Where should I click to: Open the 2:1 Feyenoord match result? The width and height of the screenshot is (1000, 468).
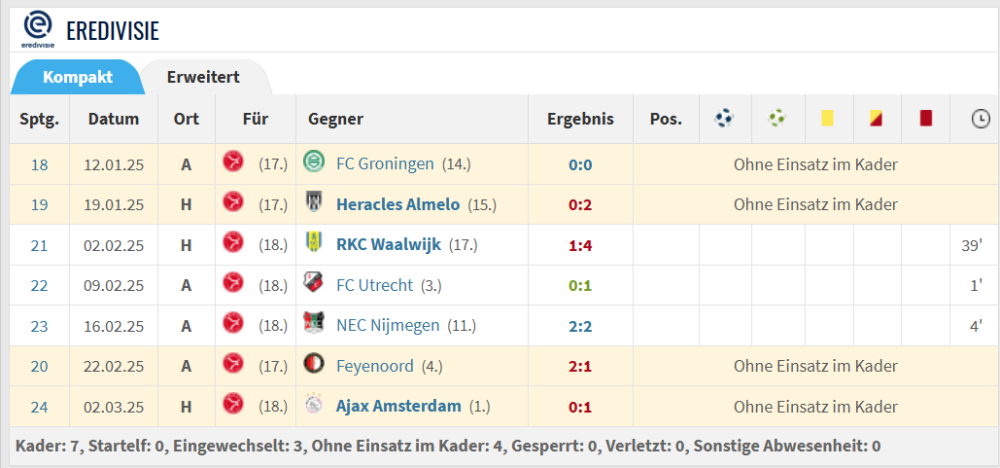coord(580,366)
